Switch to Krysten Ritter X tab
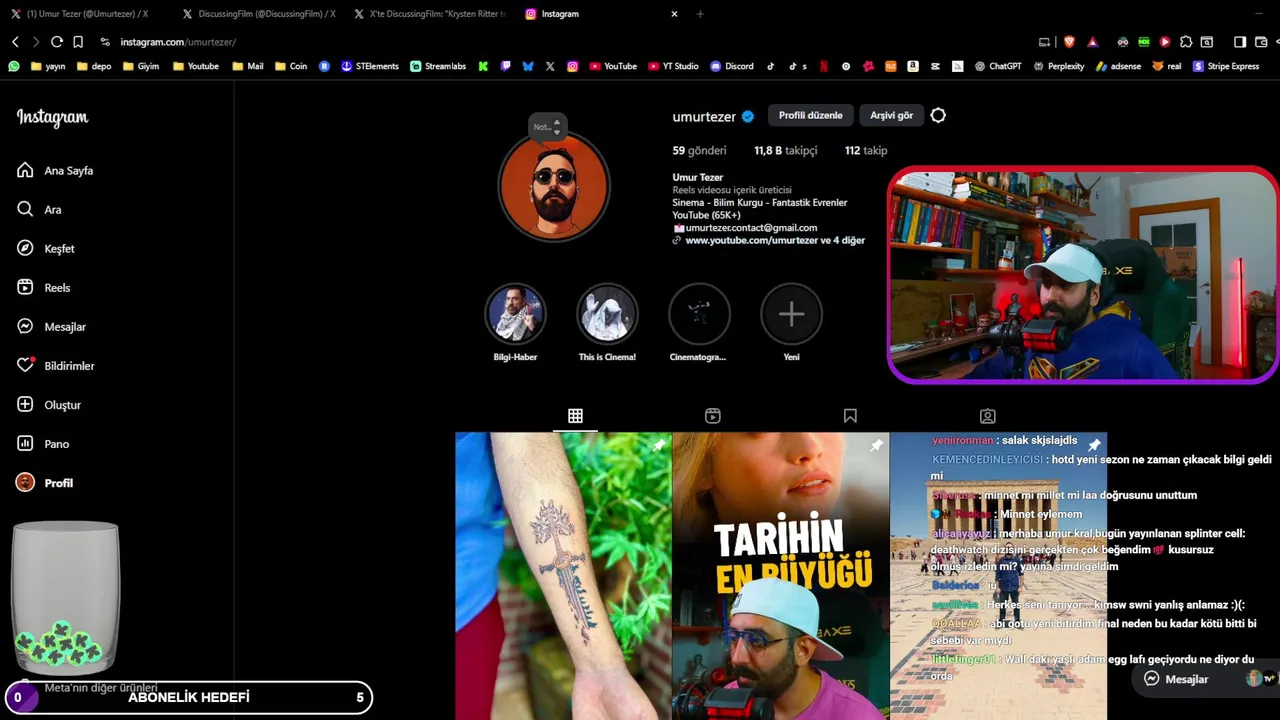The height and width of the screenshot is (720, 1280). pyautogui.click(x=430, y=14)
